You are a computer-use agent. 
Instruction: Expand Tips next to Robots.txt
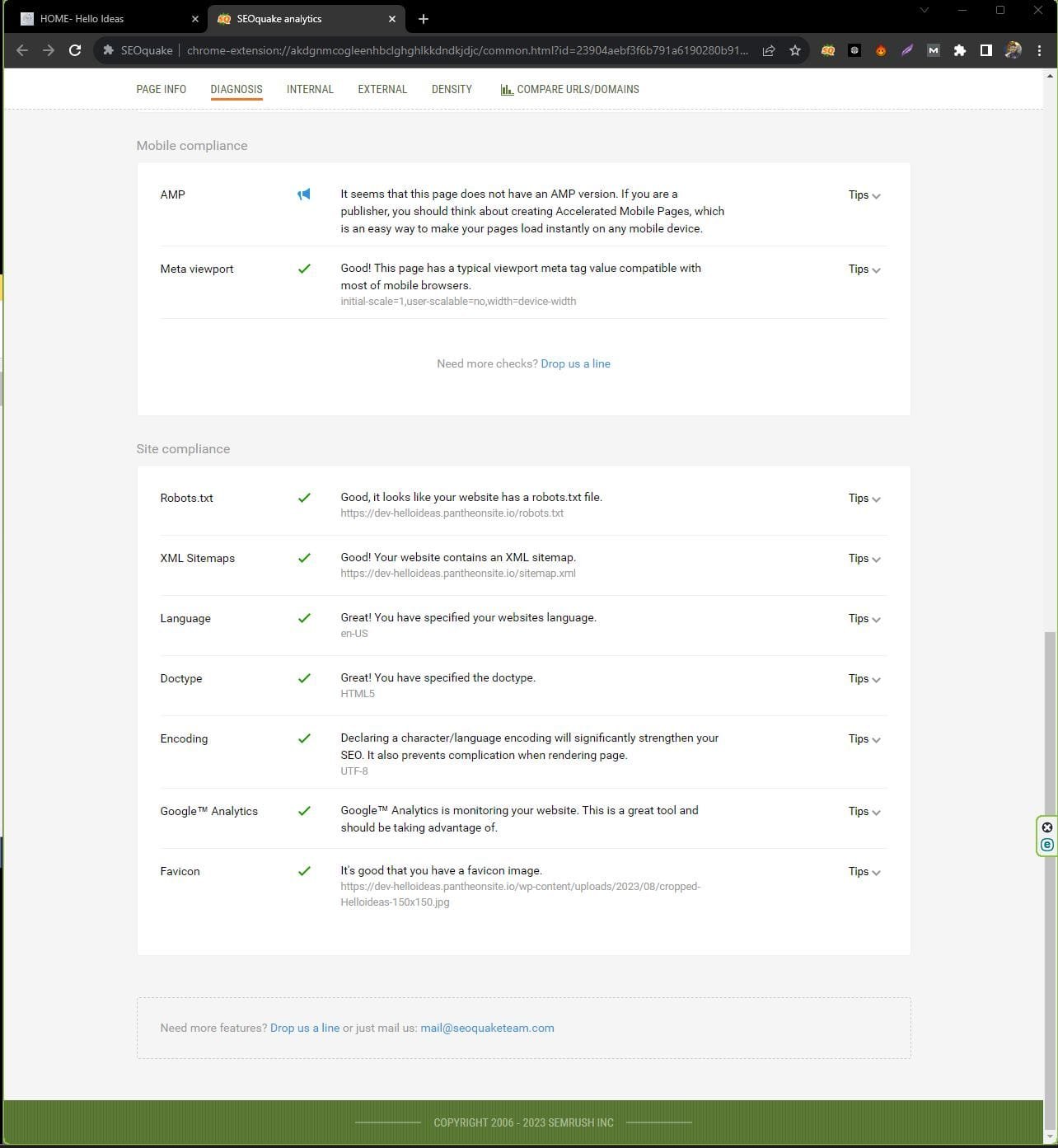(864, 499)
